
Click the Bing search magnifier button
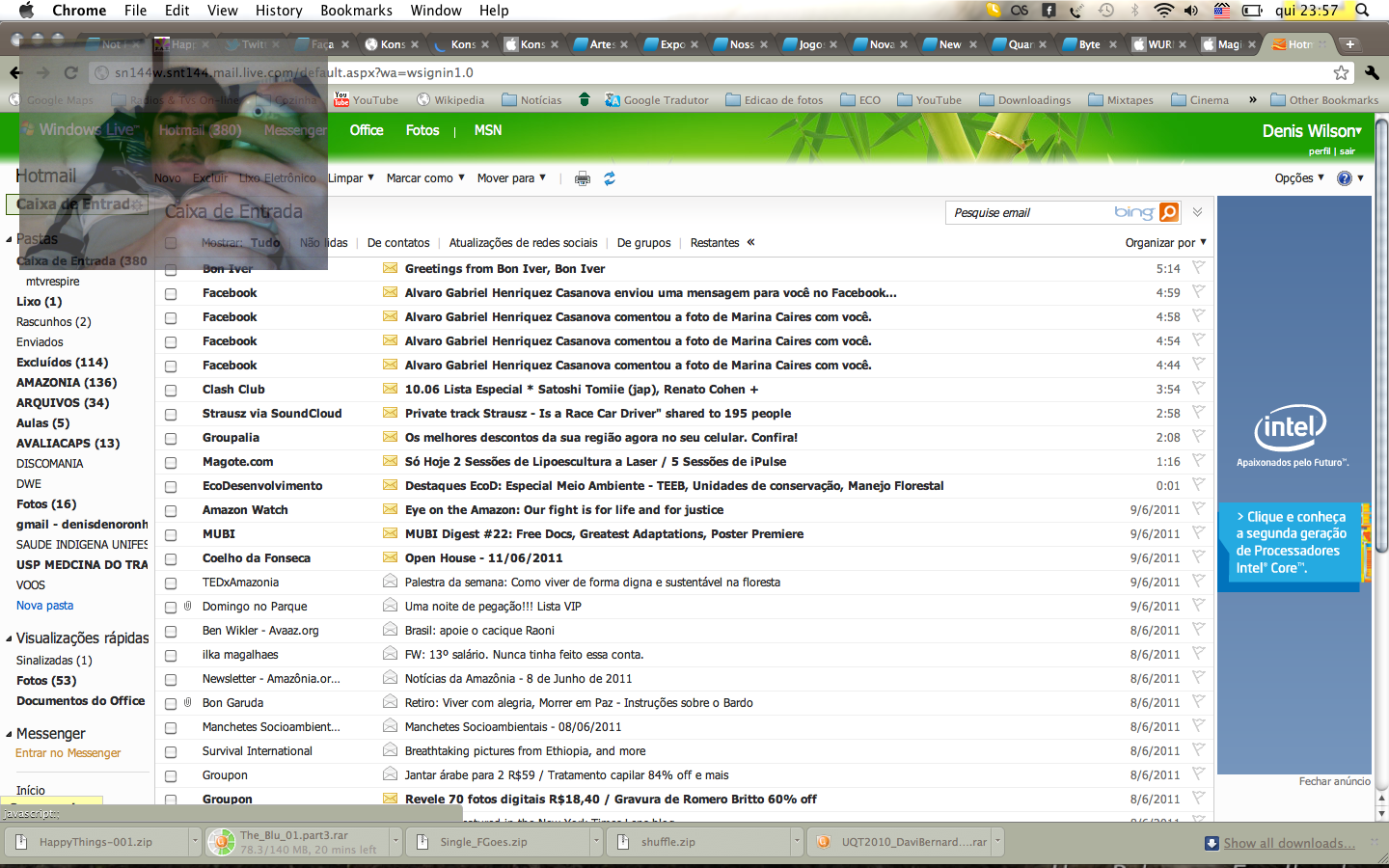click(1168, 212)
